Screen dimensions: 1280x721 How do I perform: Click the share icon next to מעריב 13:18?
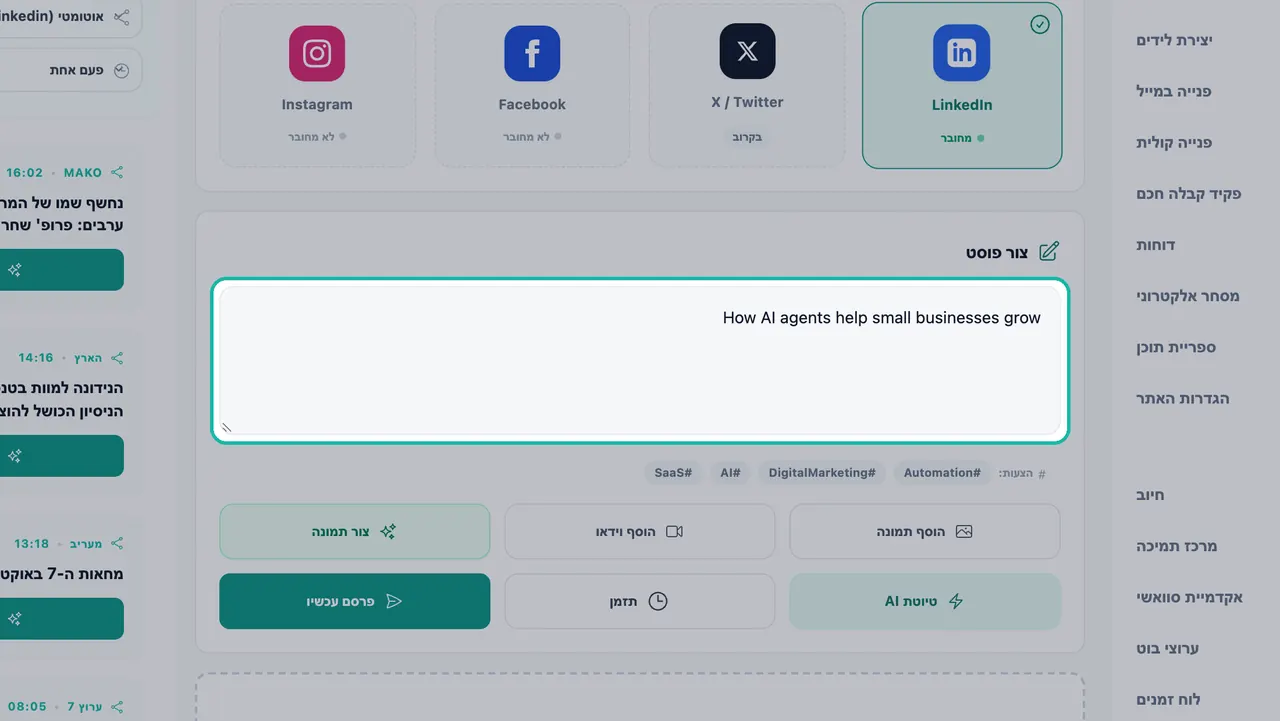coord(117,544)
